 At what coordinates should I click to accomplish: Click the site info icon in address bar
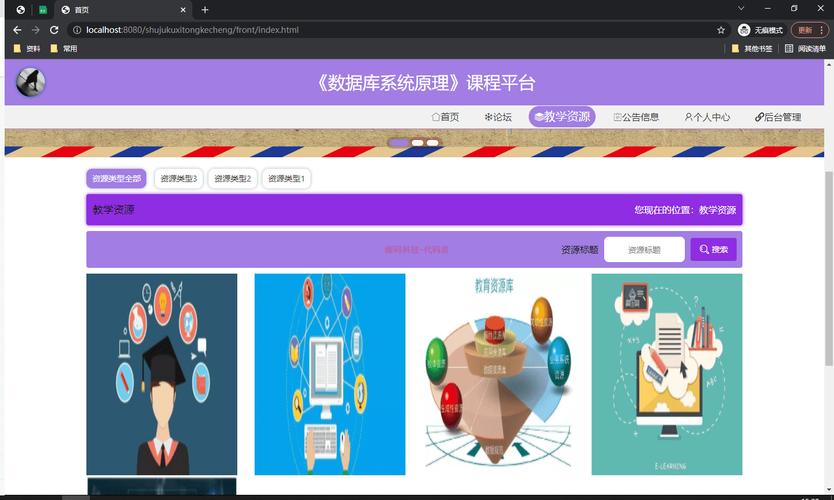[77, 30]
